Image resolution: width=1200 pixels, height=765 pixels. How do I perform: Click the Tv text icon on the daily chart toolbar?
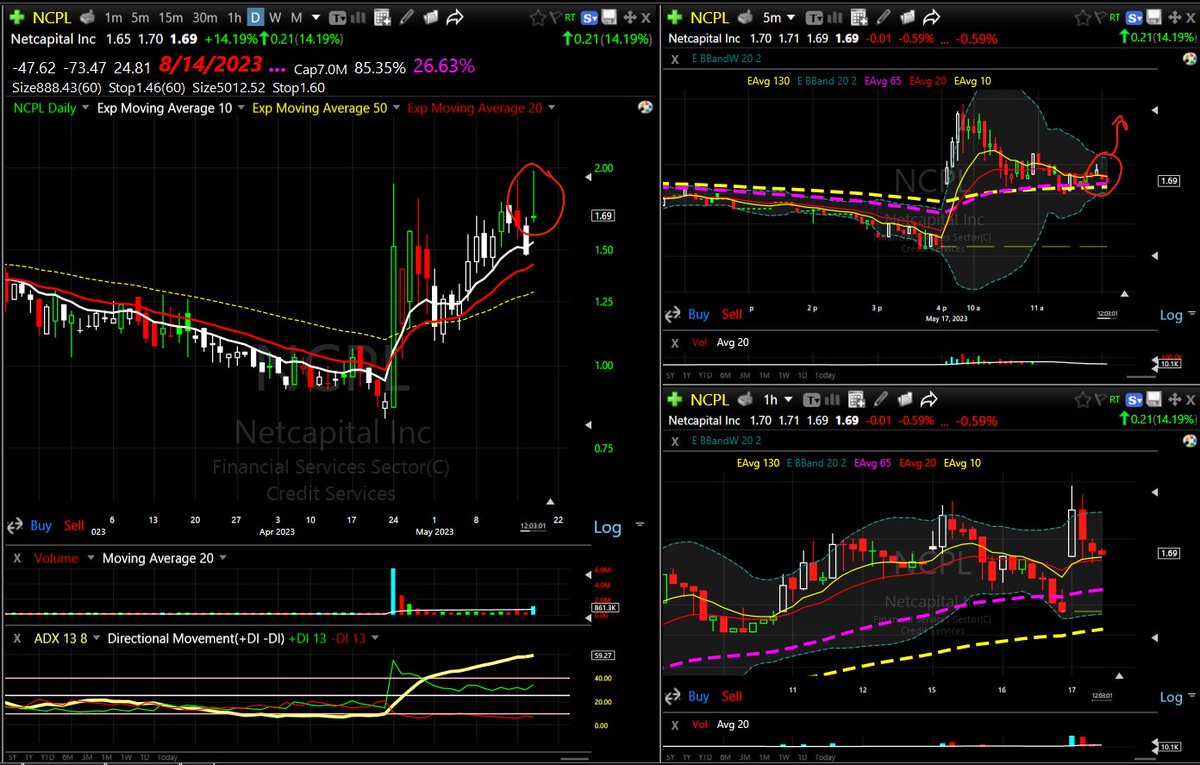pyautogui.click(x=338, y=18)
